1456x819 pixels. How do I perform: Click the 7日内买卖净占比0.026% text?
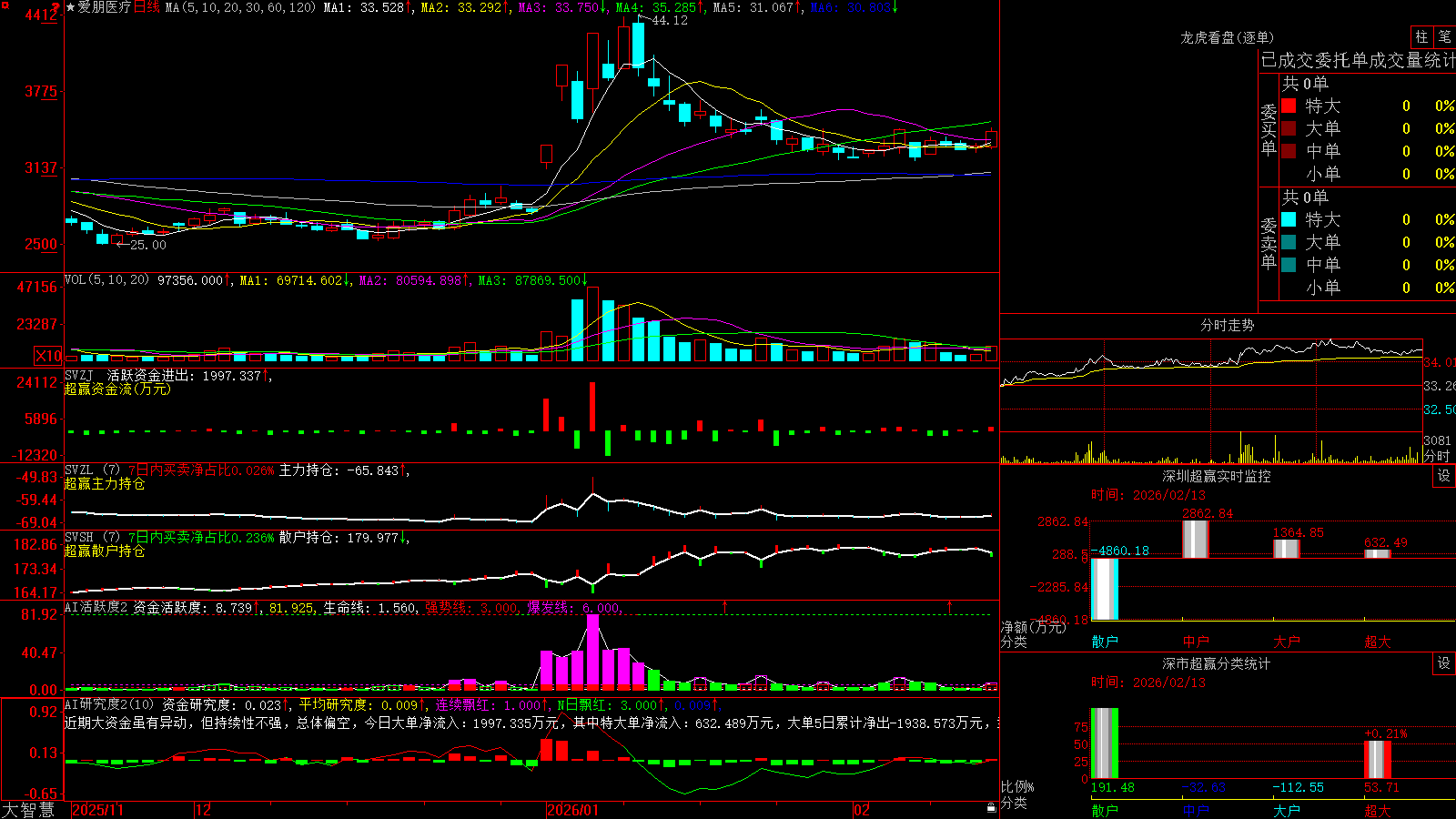(x=201, y=470)
